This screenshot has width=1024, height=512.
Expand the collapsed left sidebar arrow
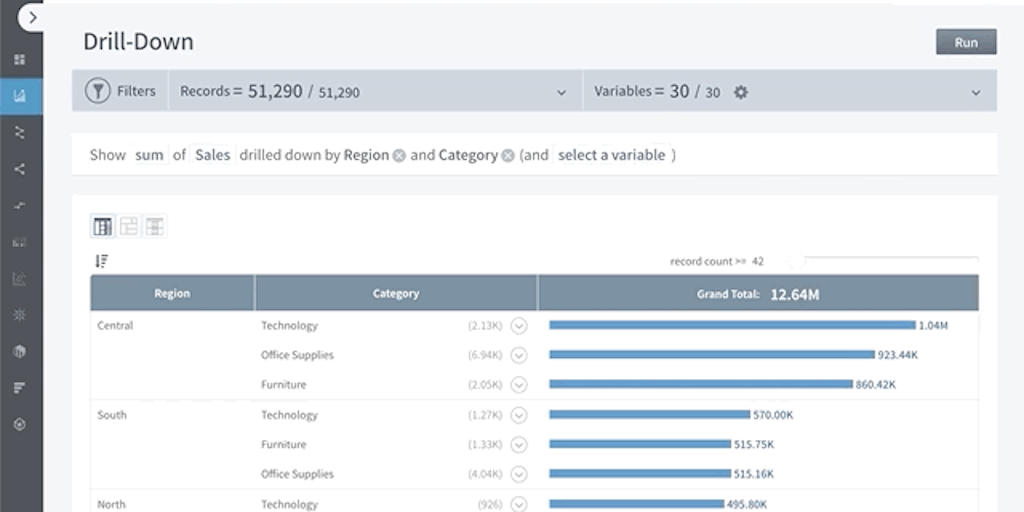(32, 17)
